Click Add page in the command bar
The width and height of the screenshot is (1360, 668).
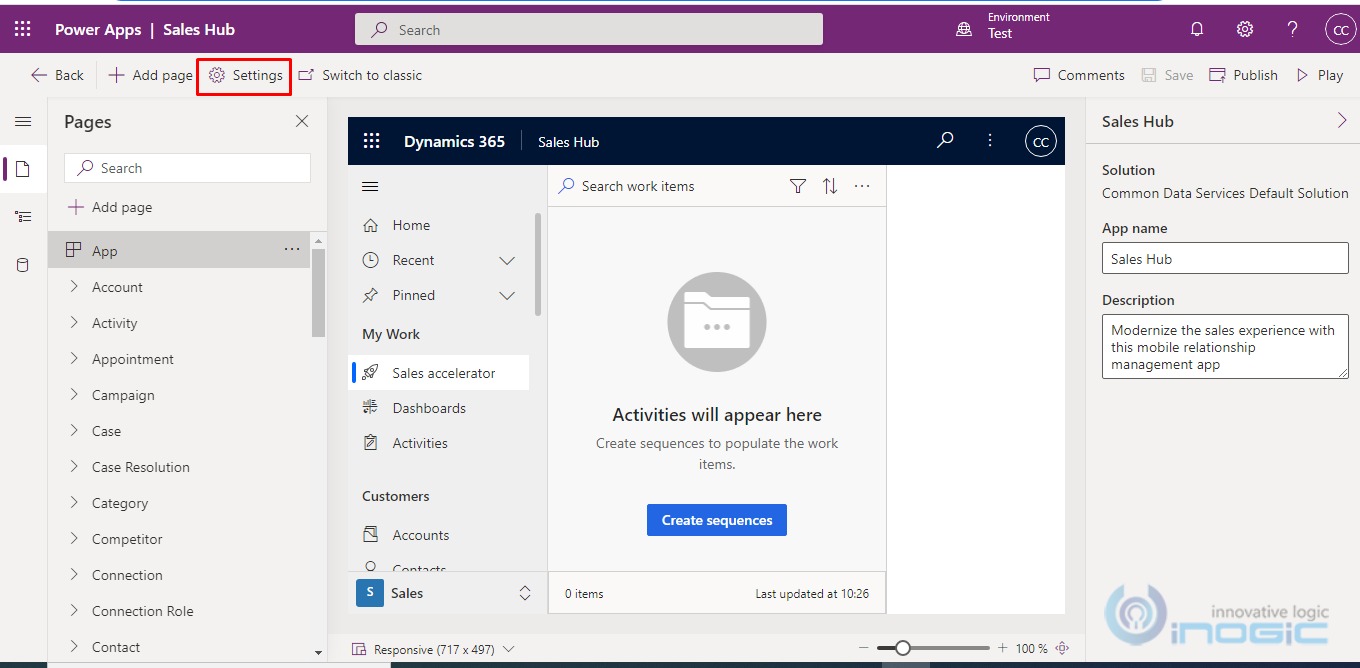(150, 75)
